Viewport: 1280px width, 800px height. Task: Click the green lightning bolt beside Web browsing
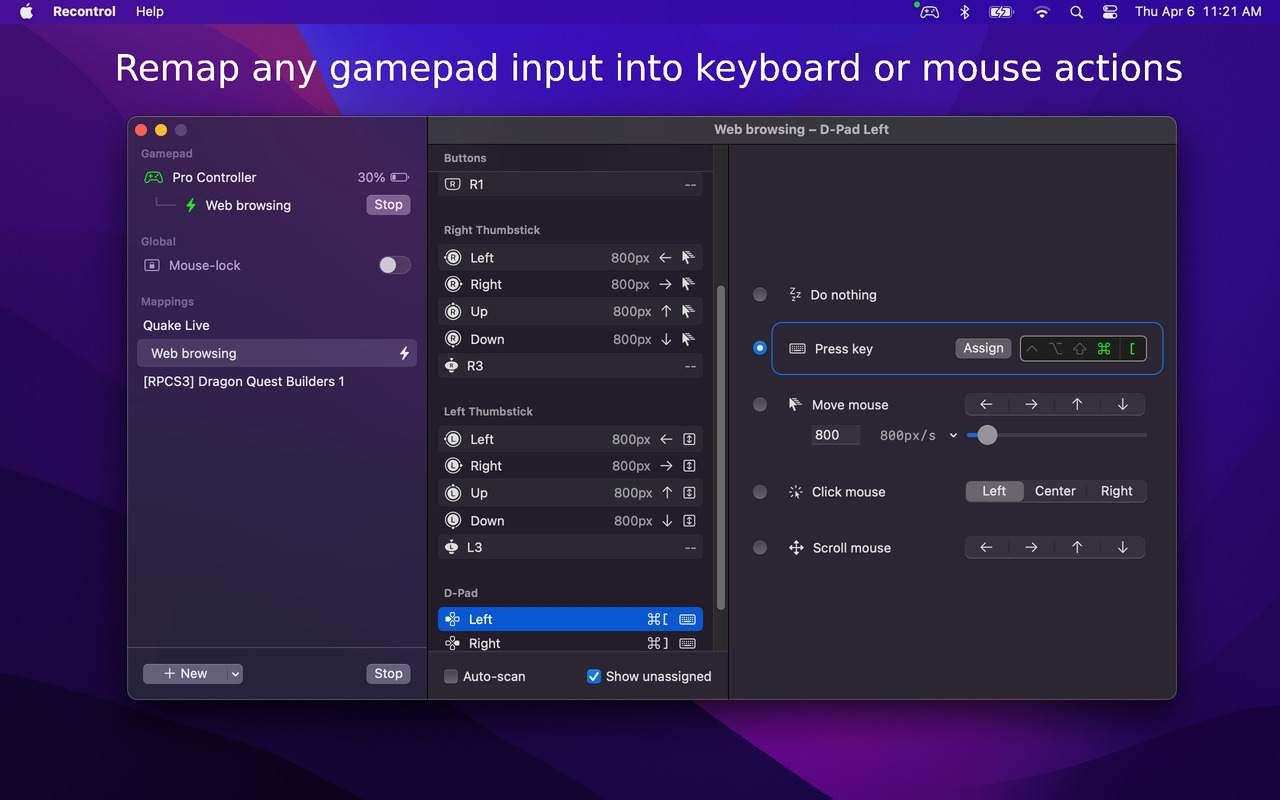click(x=191, y=205)
